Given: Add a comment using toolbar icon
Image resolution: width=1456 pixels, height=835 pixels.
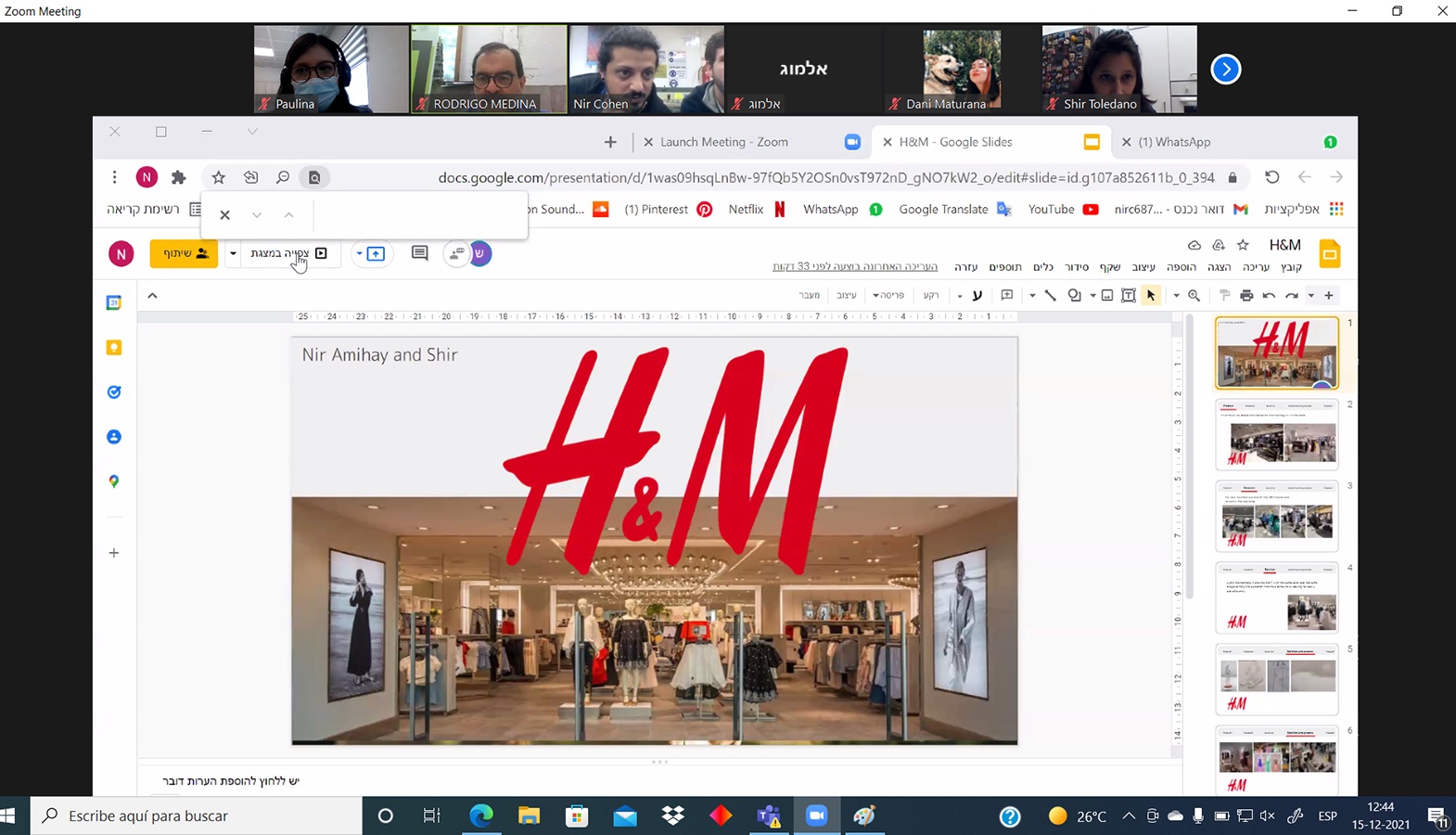Looking at the screenshot, I should pos(1007,295).
